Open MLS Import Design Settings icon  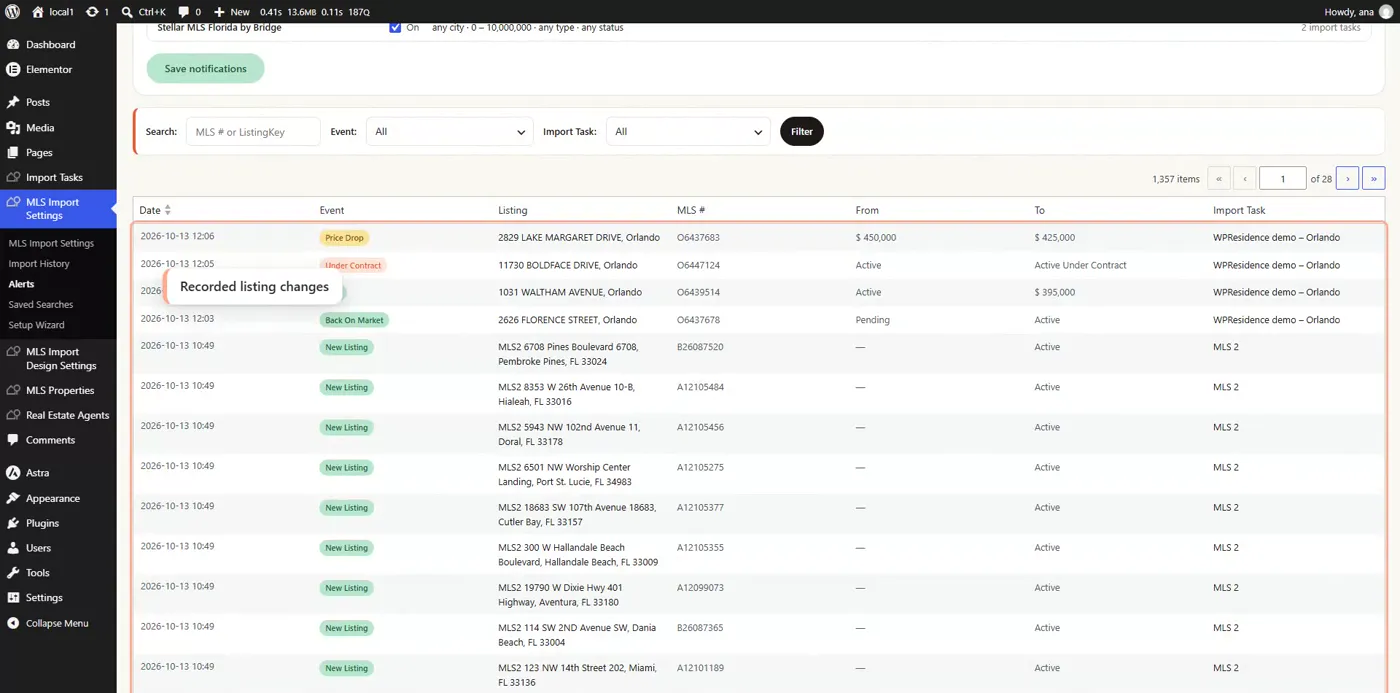click(13, 352)
